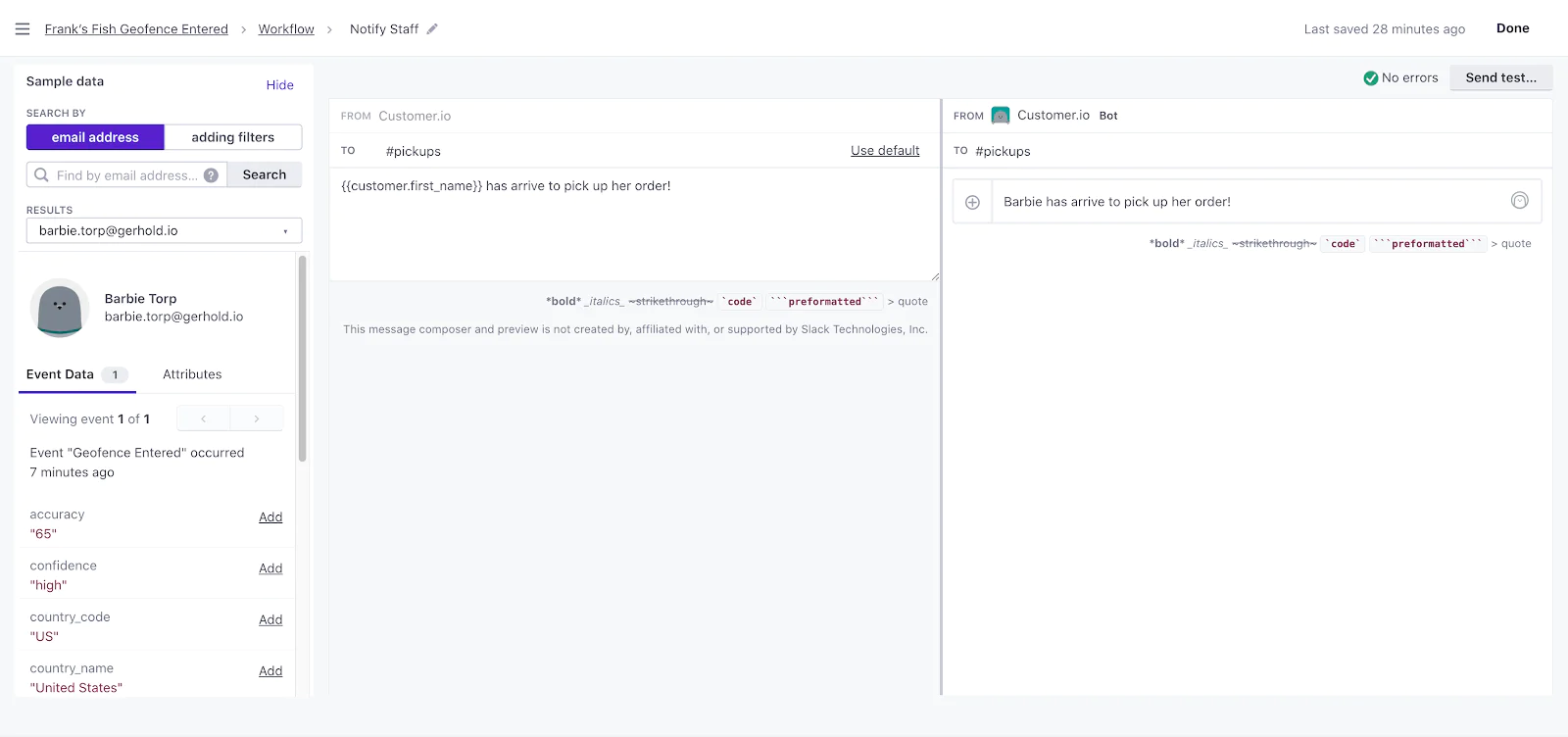Image resolution: width=1568 pixels, height=737 pixels.
Task: Switch to the Event Data tab
Action: [77, 374]
